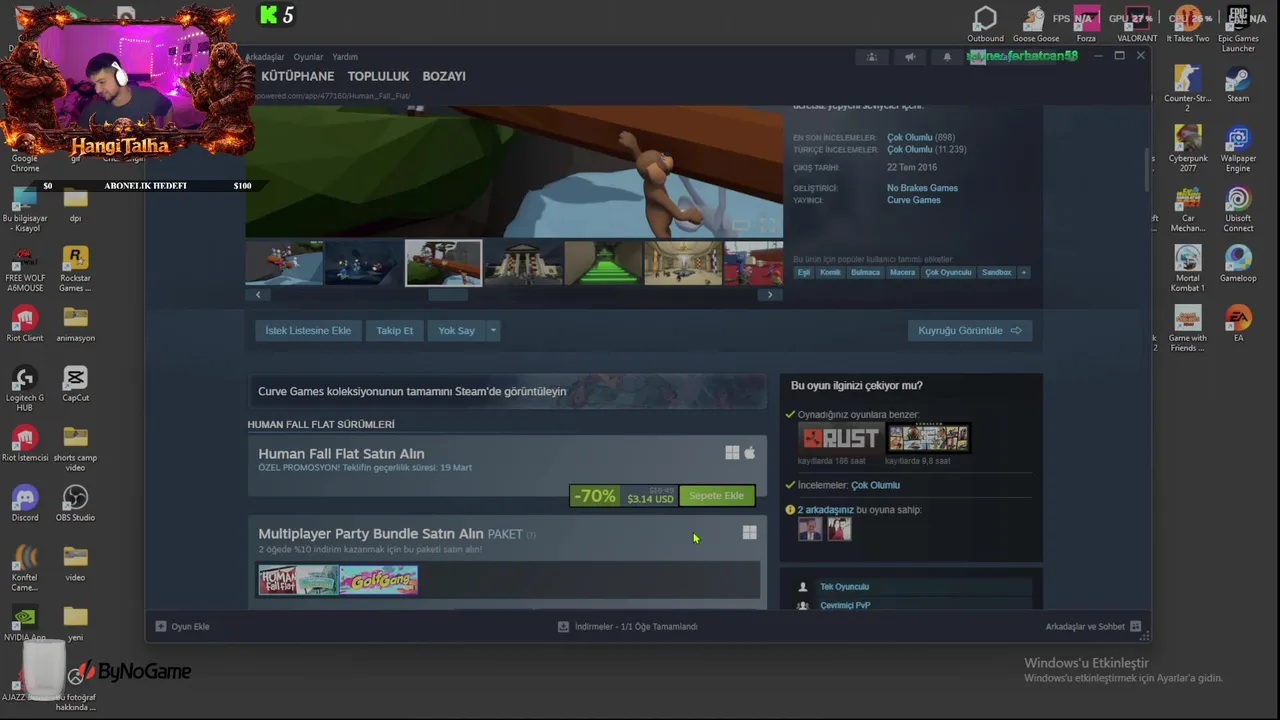The width and height of the screenshot is (1280, 720).
Task: Click the megaphone announcements icon
Action: pos(910,57)
